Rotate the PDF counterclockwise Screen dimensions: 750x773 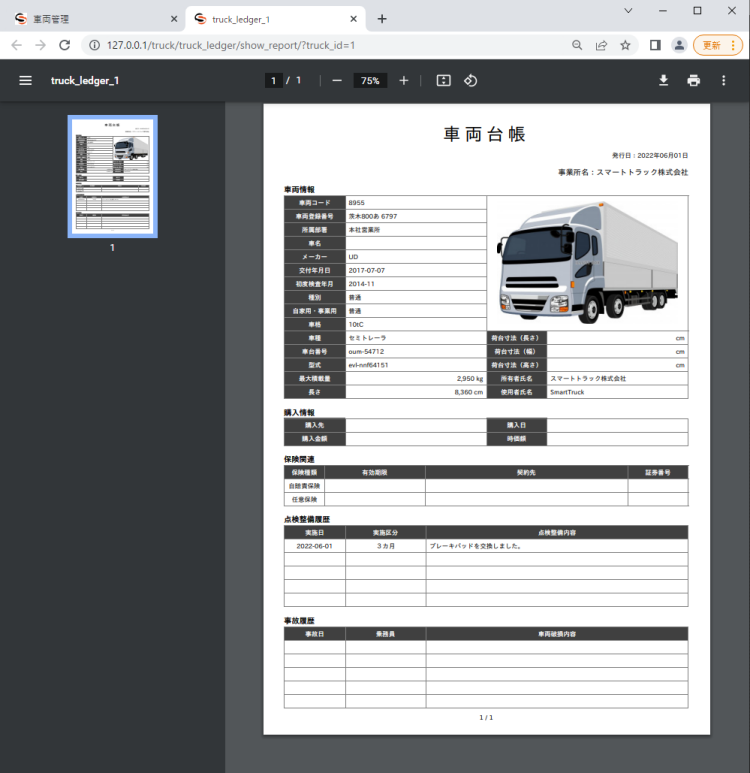[x=470, y=80]
